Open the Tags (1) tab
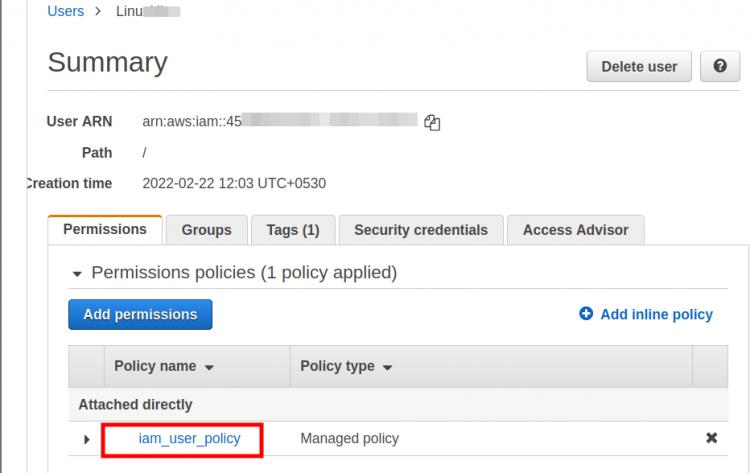The image size is (750, 473). tap(292, 230)
